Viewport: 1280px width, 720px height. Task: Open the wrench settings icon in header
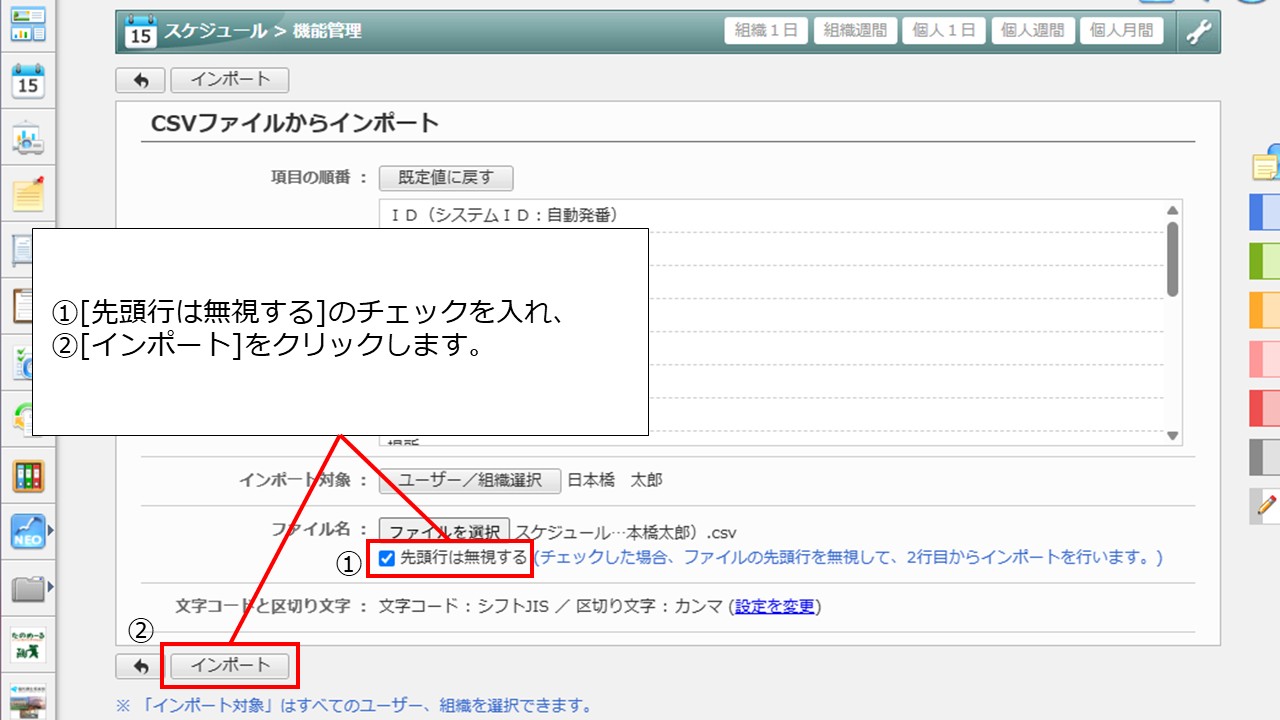pyautogui.click(x=1197, y=31)
